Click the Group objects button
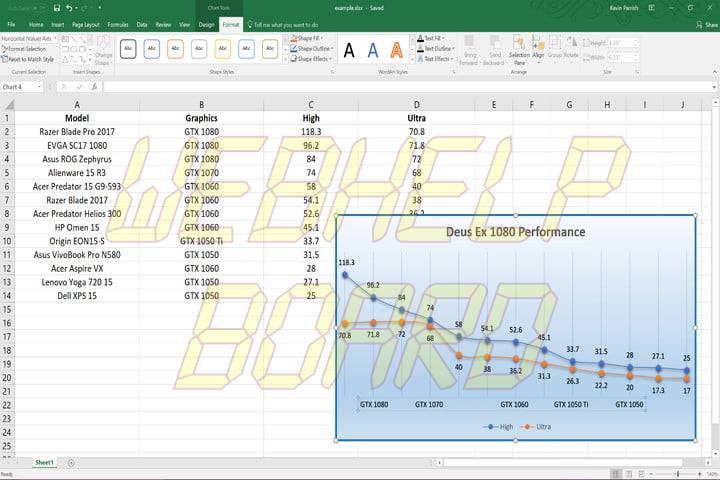The image size is (720, 480). 555,48
